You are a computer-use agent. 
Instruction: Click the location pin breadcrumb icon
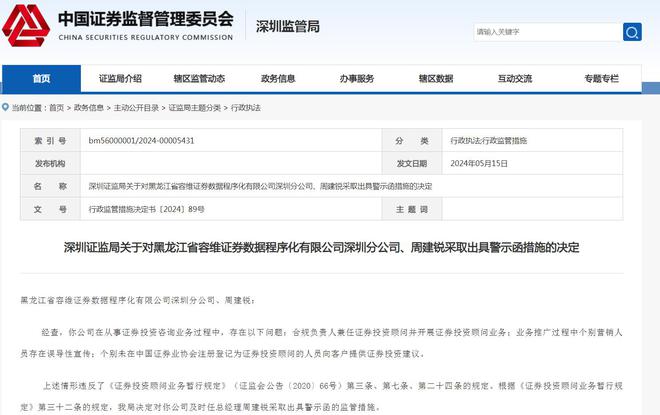[5, 107]
